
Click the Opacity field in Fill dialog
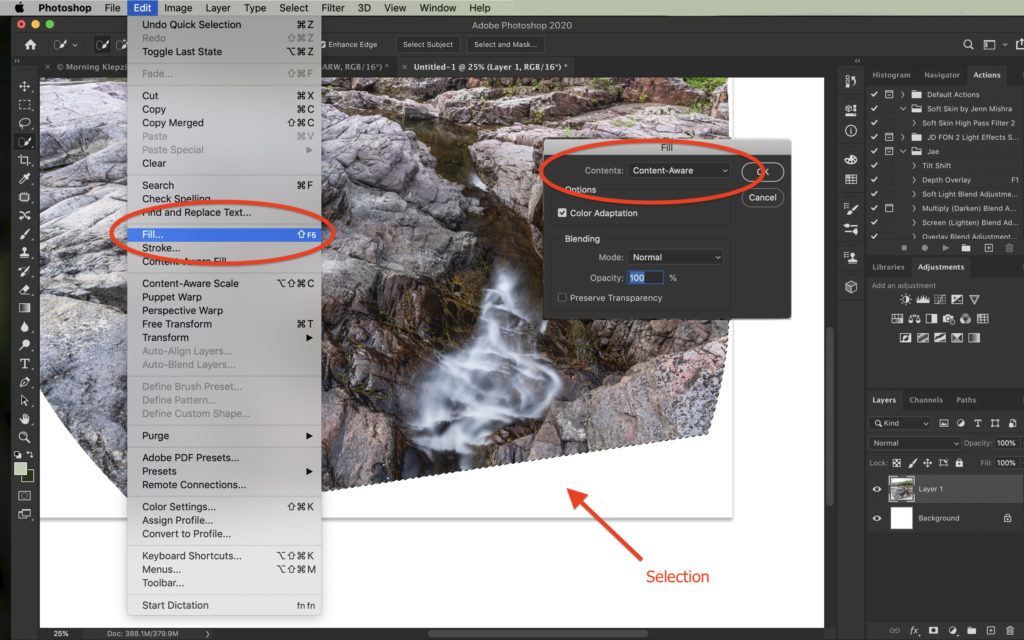(x=644, y=277)
